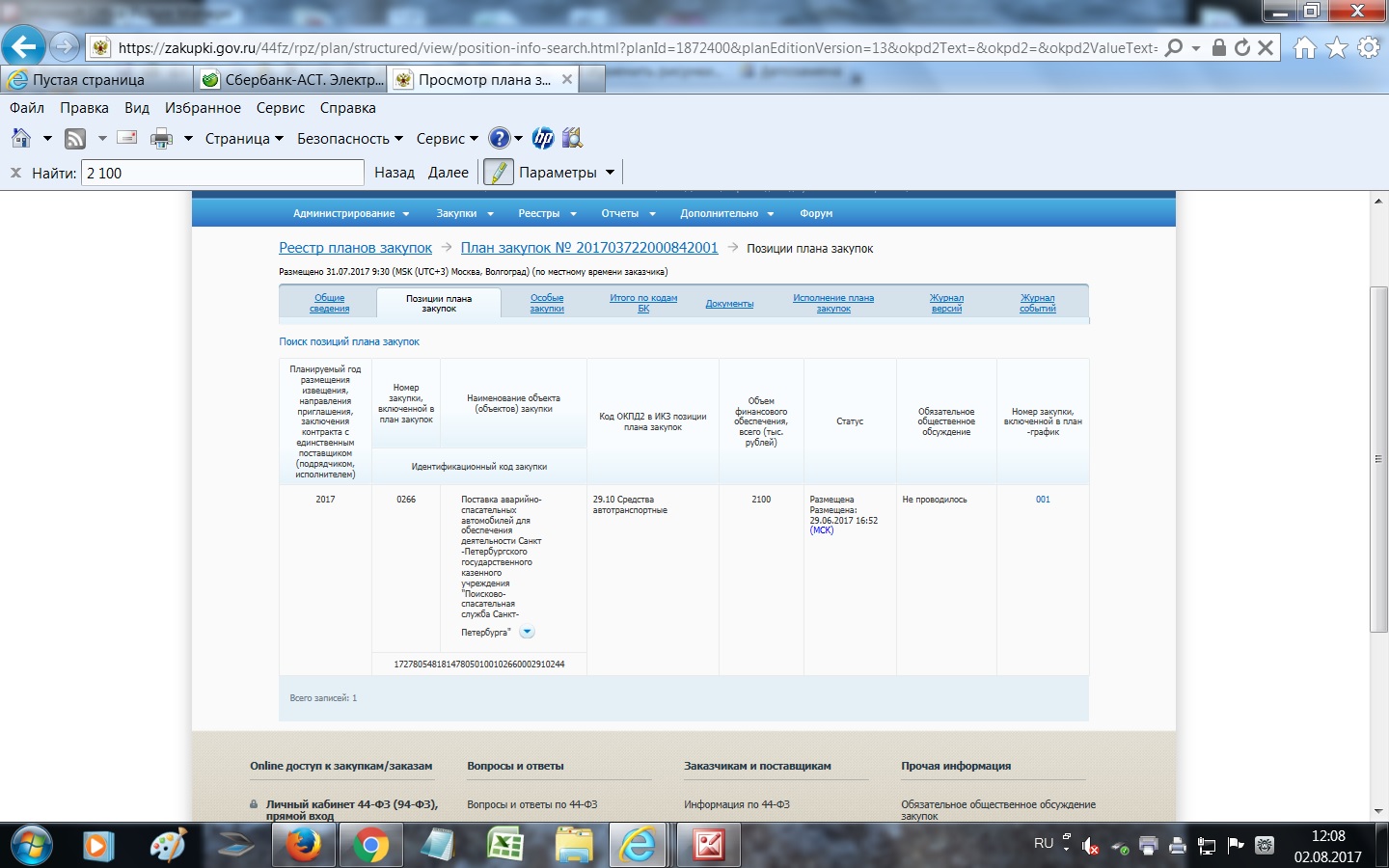Click the blue Help question mark icon

tap(499, 138)
